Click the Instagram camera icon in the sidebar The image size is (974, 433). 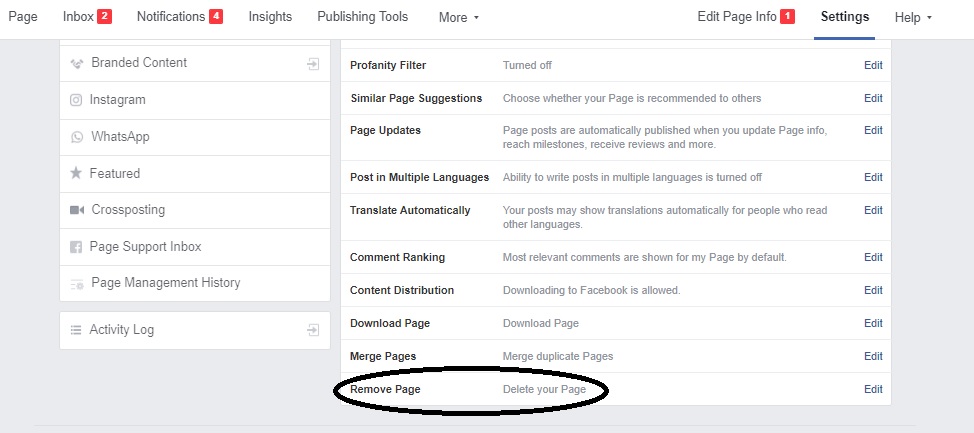point(76,100)
